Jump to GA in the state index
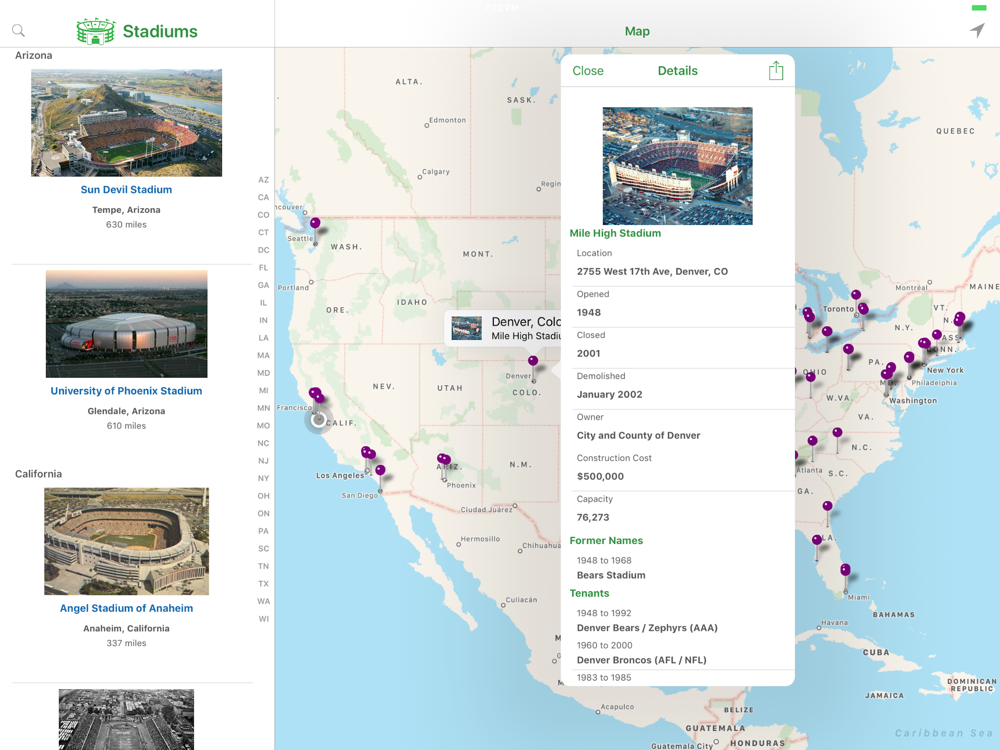1000x750 pixels. [x=263, y=285]
